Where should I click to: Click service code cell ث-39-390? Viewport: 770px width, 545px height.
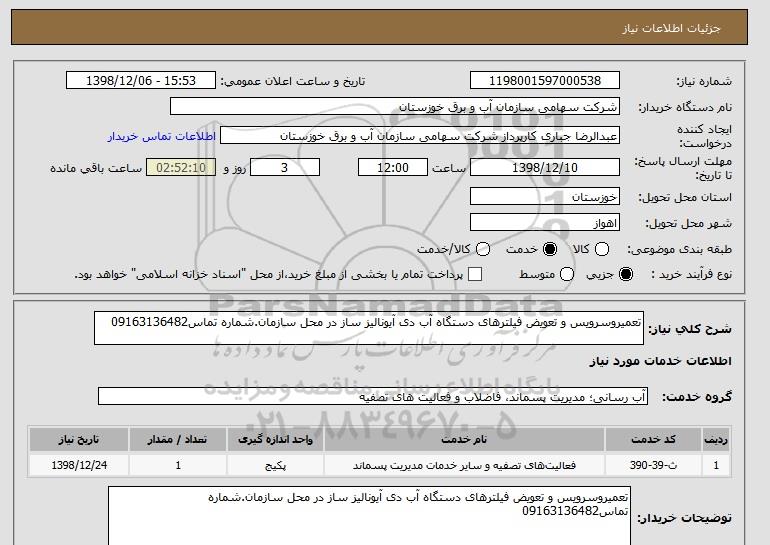tap(653, 465)
